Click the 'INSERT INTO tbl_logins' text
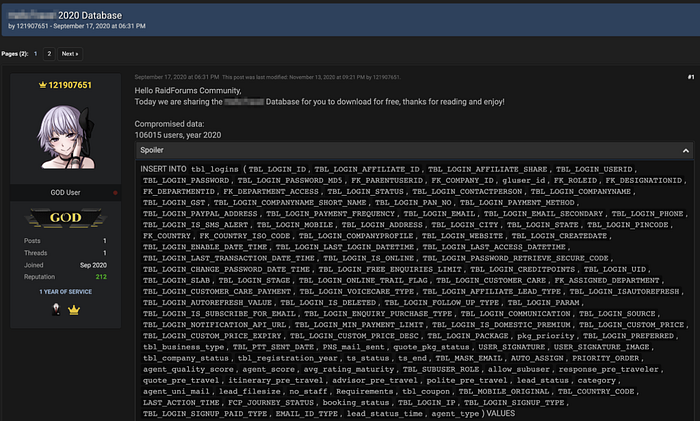This screenshot has height=421, width=700. coord(189,169)
